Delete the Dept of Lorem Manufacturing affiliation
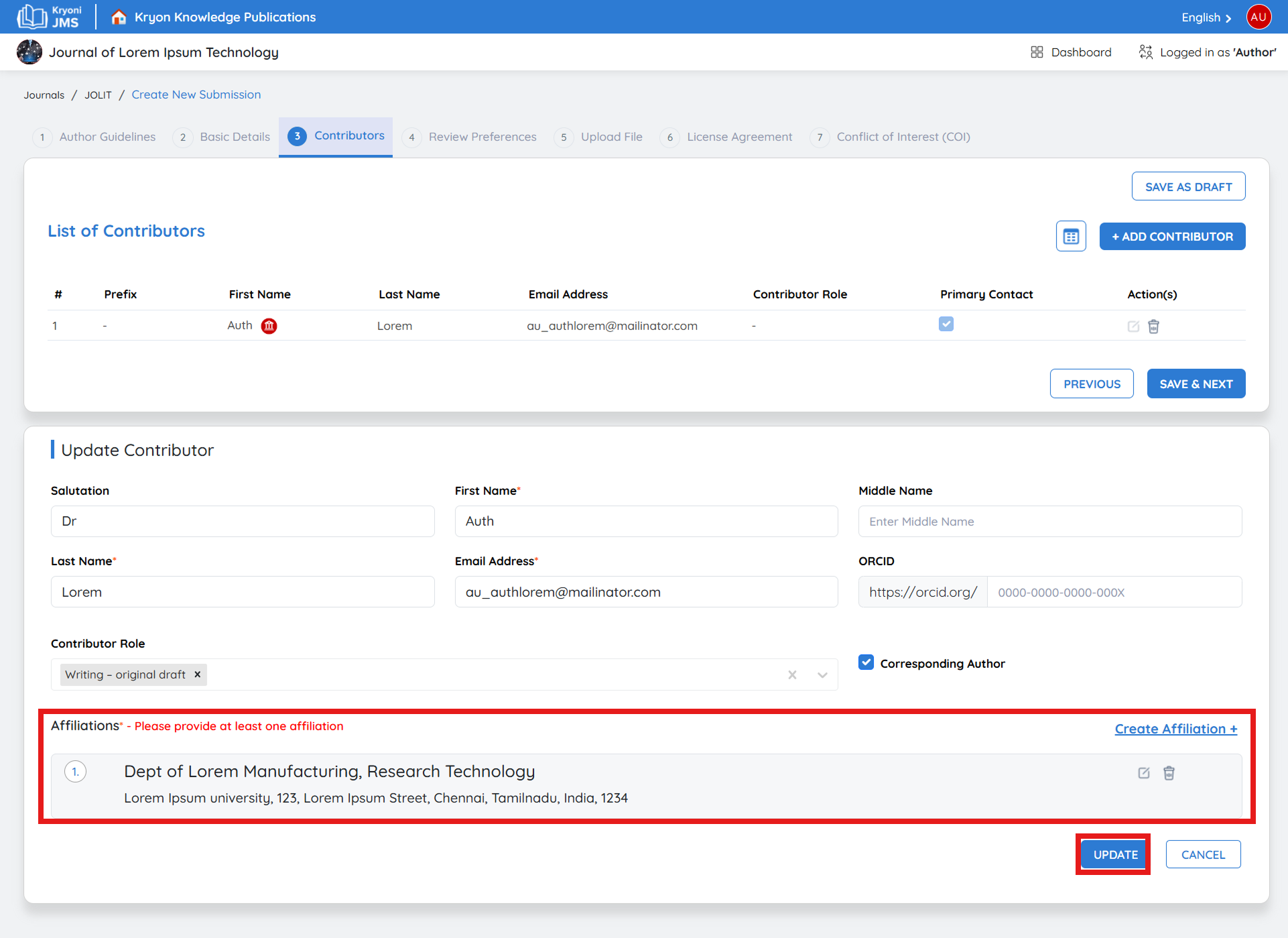1288x938 pixels. point(1169,773)
